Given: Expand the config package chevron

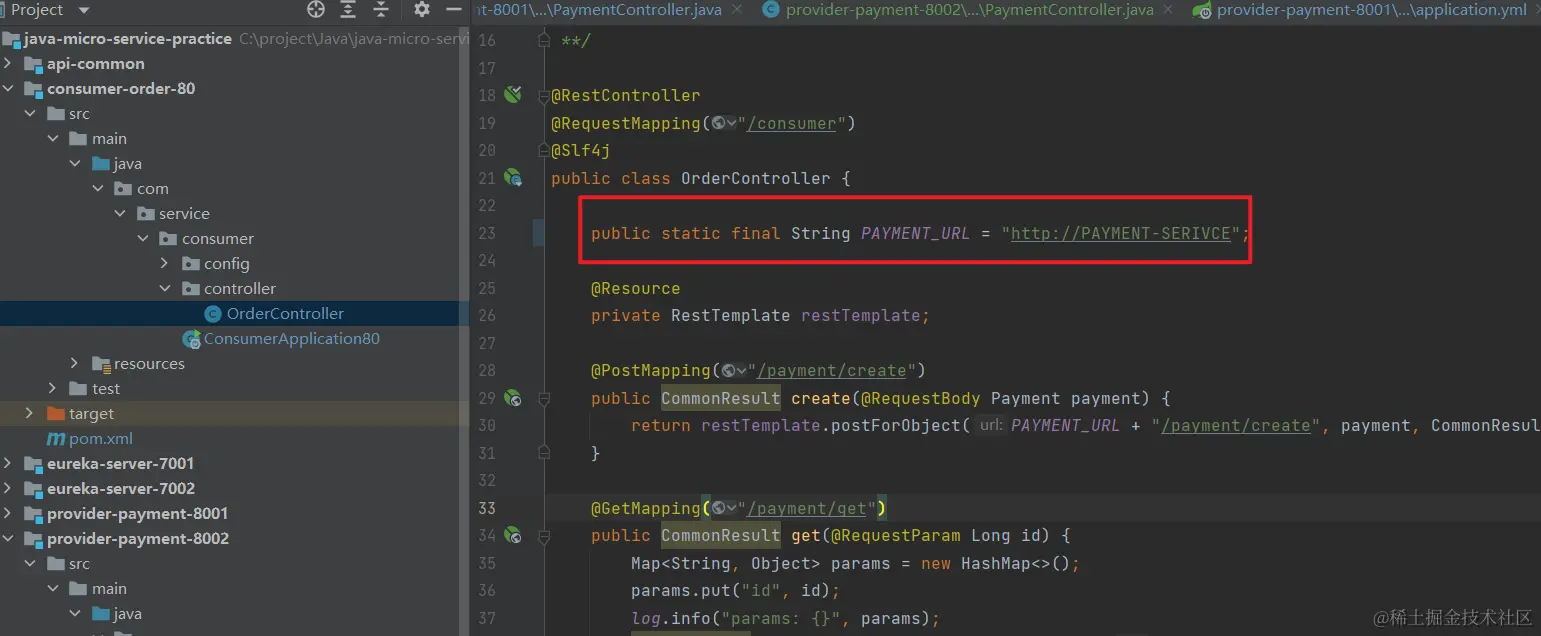Looking at the screenshot, I should click(165, 264).
